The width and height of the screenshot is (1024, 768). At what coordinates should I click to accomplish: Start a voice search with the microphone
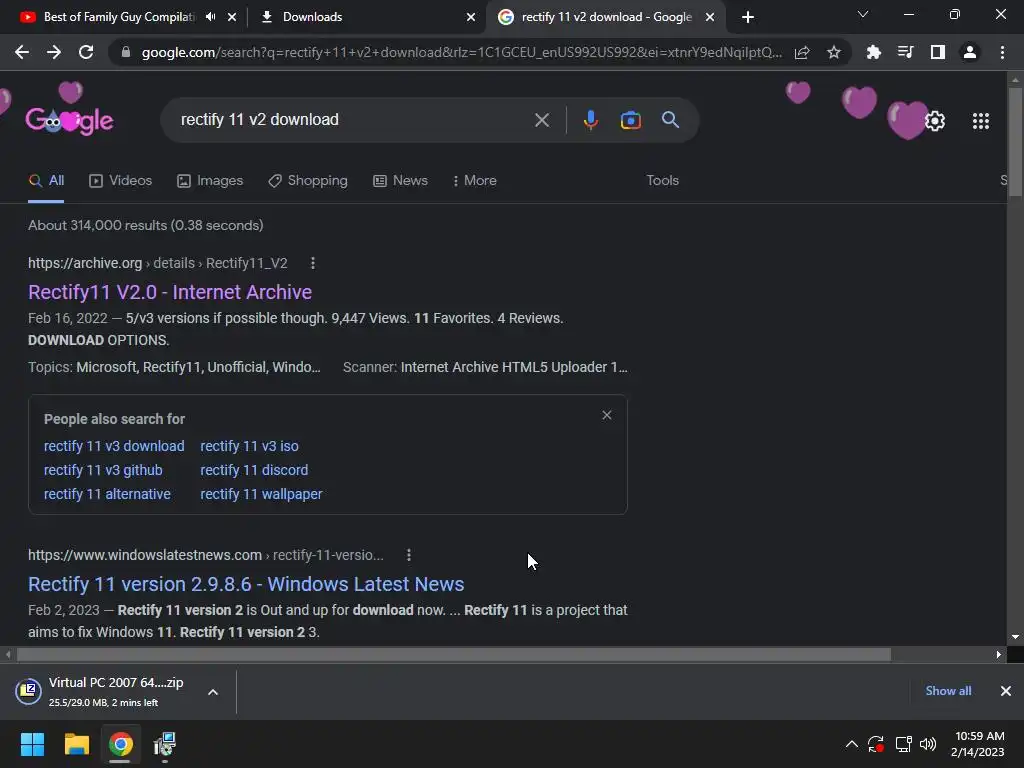click(x=590, y=120)
